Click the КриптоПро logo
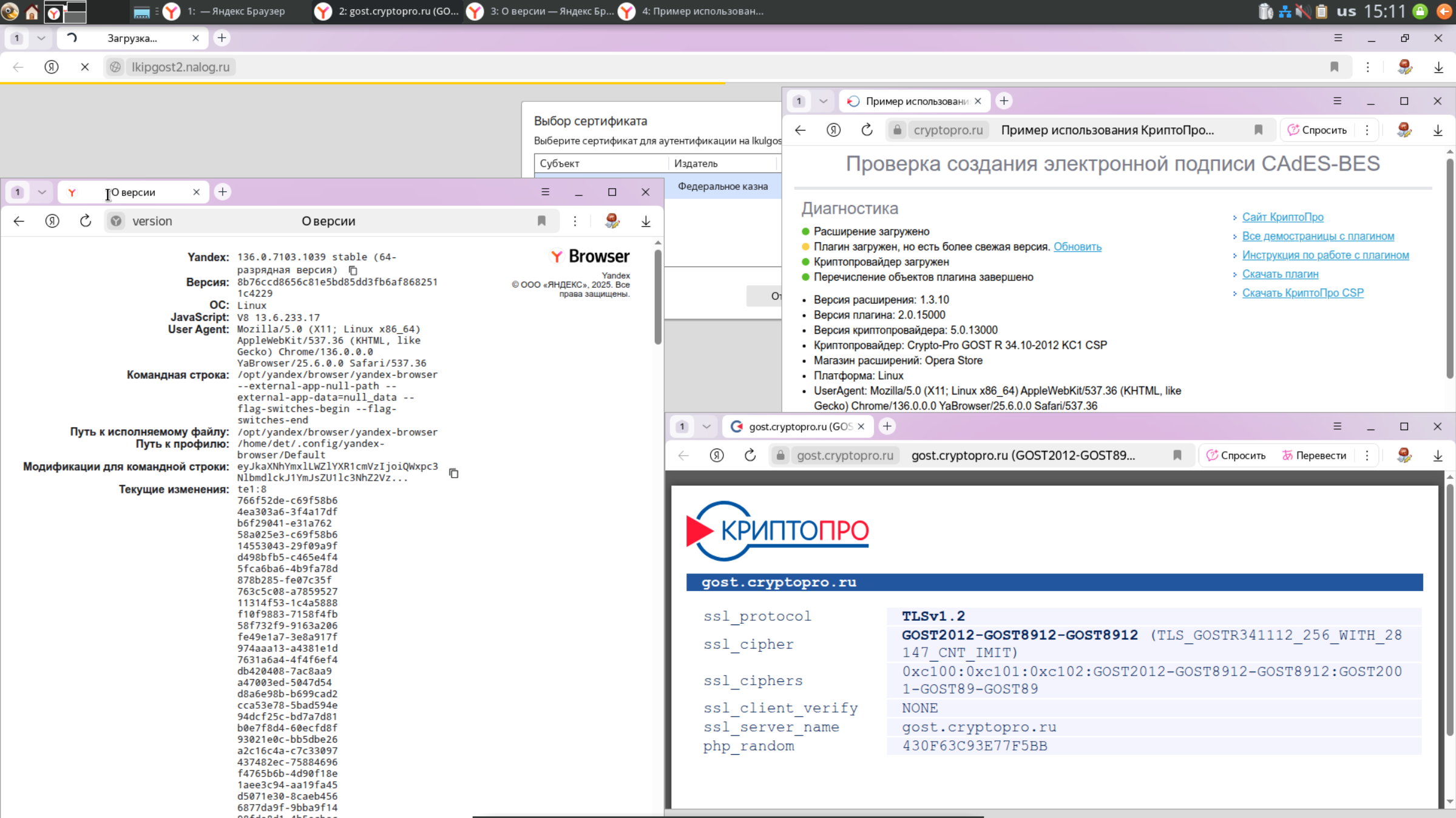The height and width of the screenshot is (818, 1456). tap(777, 531)
